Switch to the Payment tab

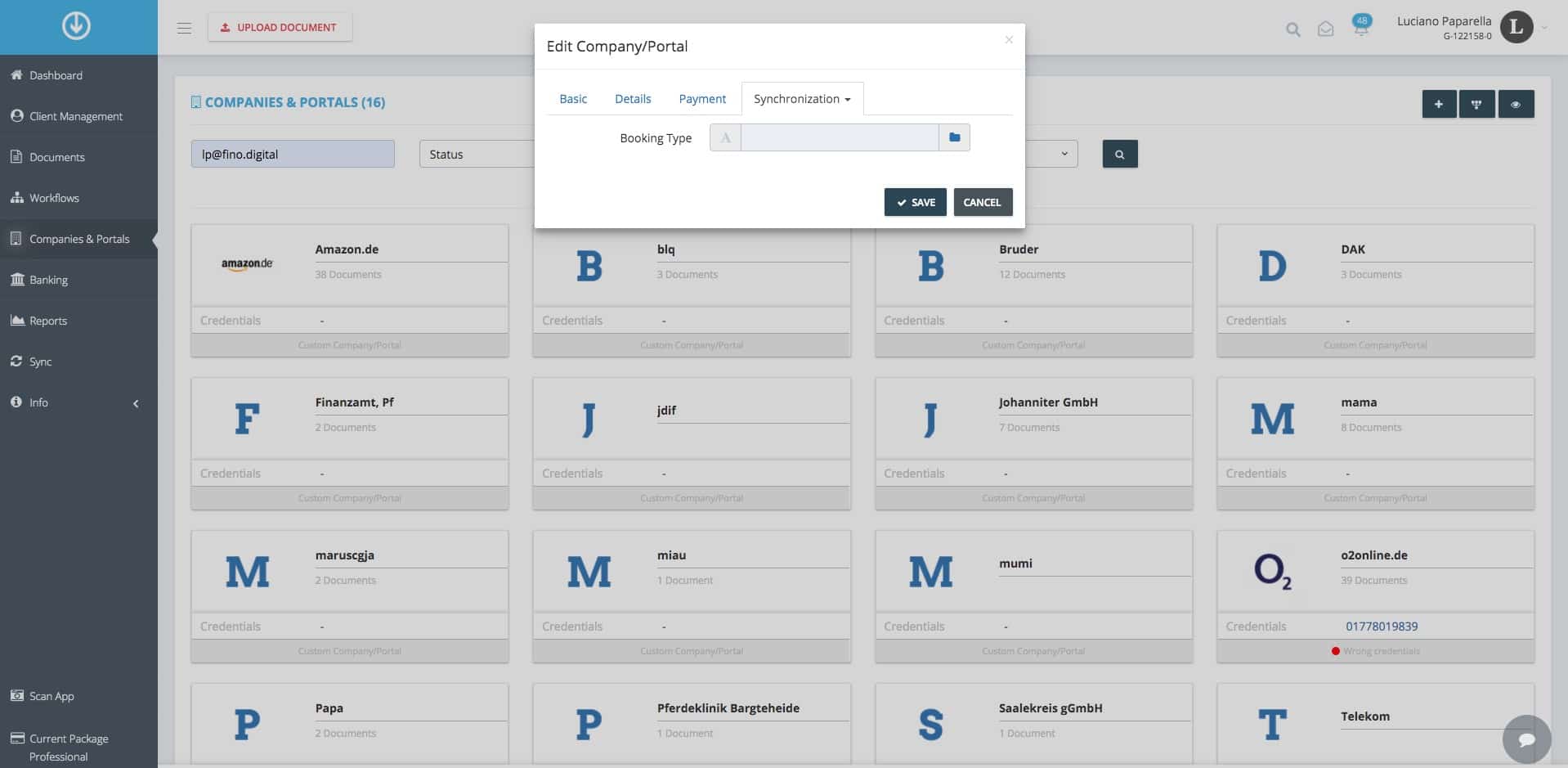(702, 98)
